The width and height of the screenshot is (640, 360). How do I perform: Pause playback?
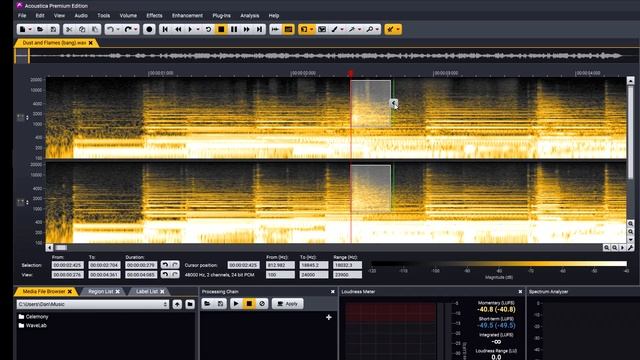[234, 29]
